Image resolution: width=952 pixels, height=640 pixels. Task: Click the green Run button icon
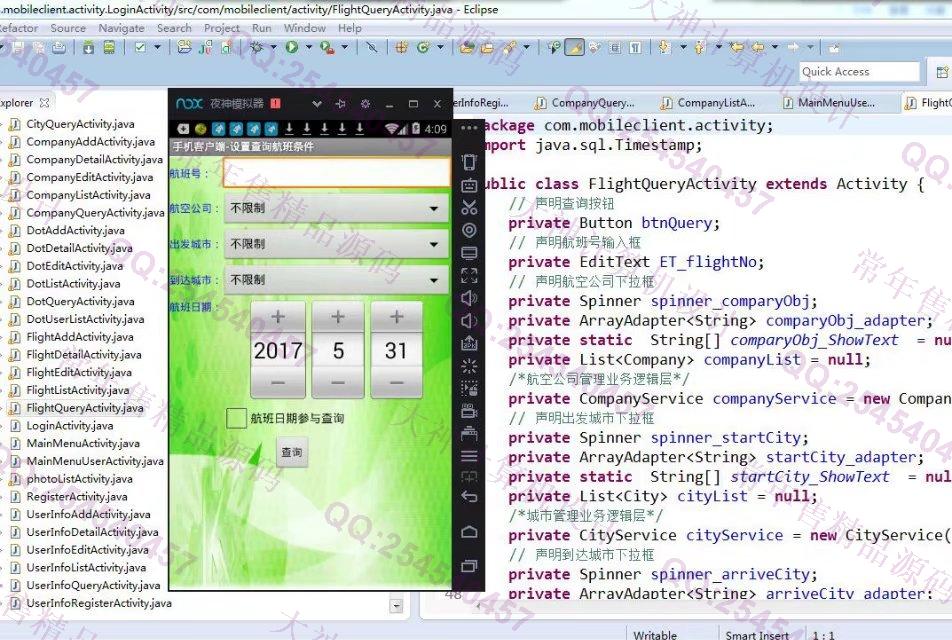click(292, 47)
